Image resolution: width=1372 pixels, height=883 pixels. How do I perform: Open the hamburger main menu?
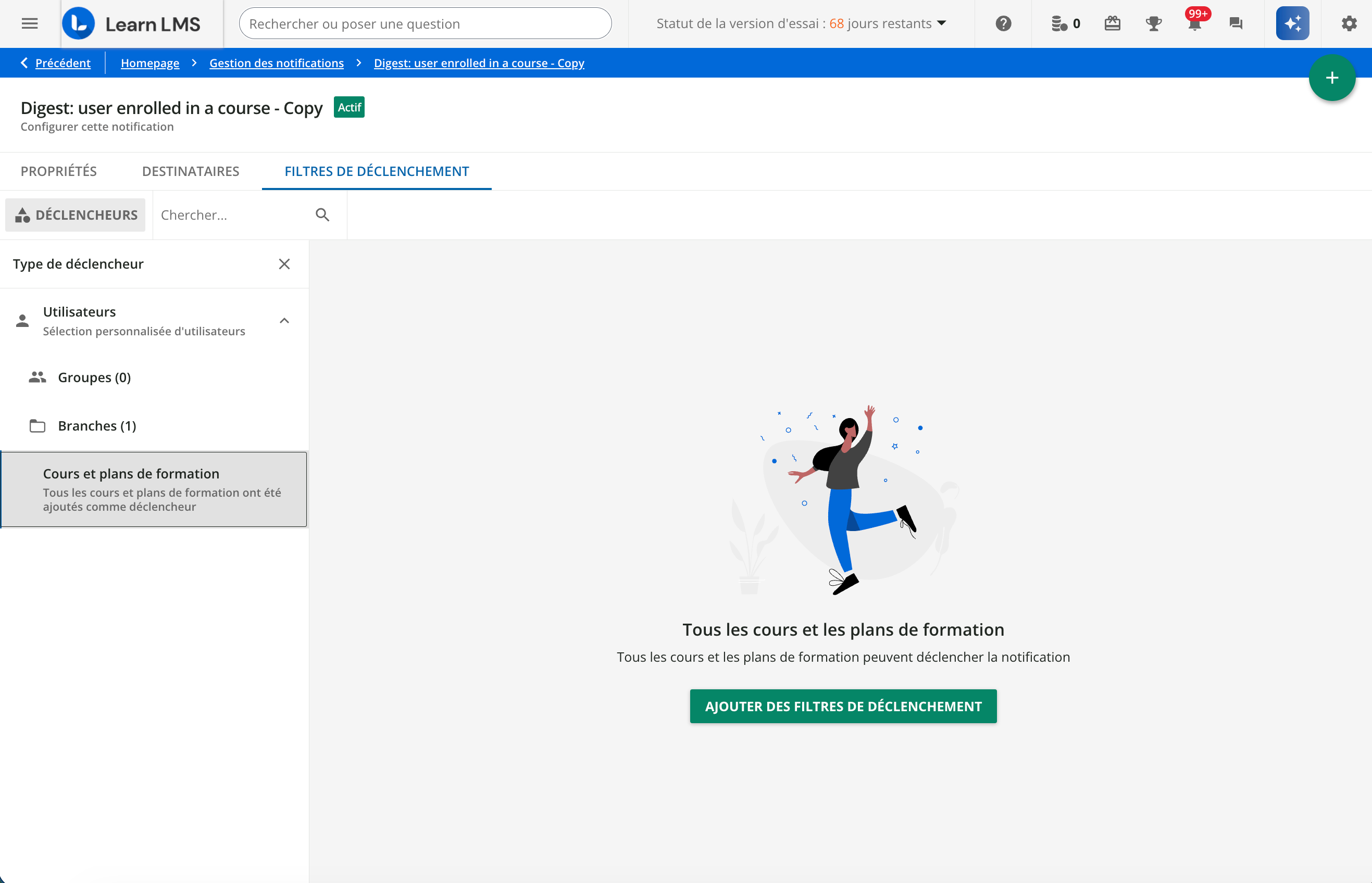29,23
